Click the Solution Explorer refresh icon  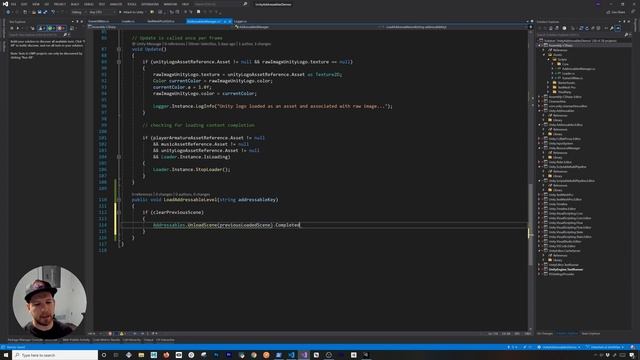pos(587,28)
